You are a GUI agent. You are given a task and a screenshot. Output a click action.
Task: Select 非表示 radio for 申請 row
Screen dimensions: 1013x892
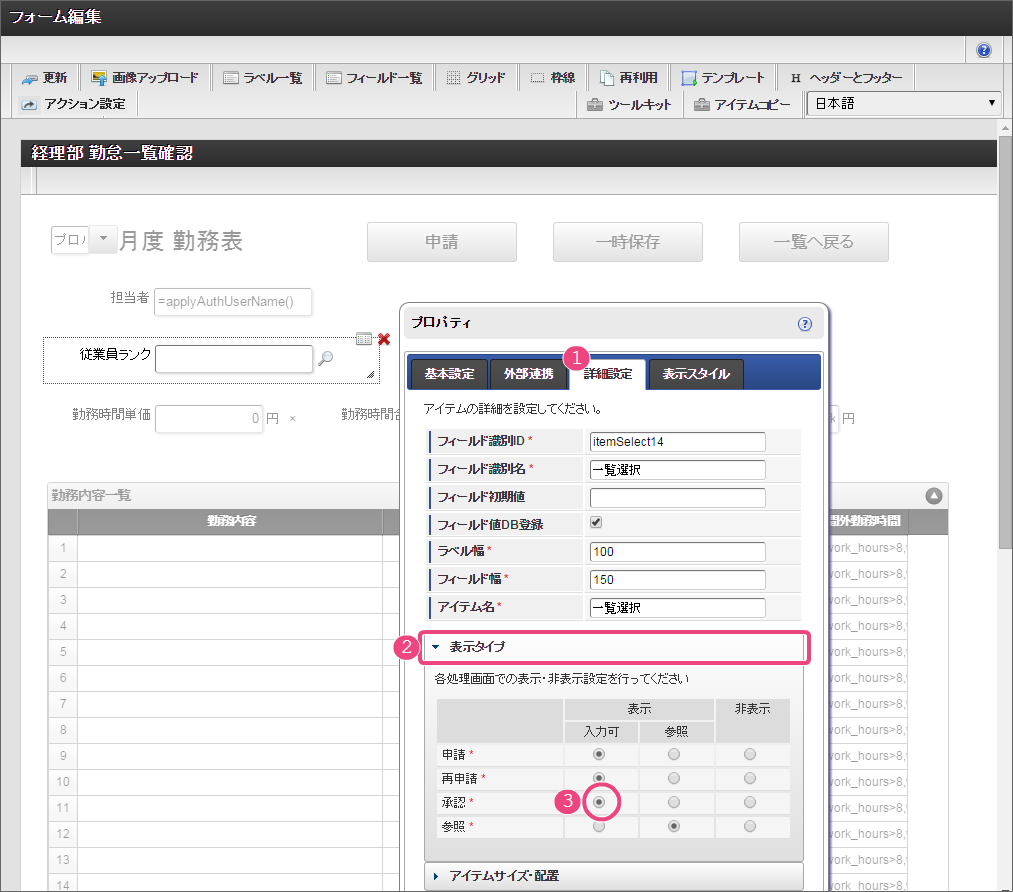tap(750, 754)
